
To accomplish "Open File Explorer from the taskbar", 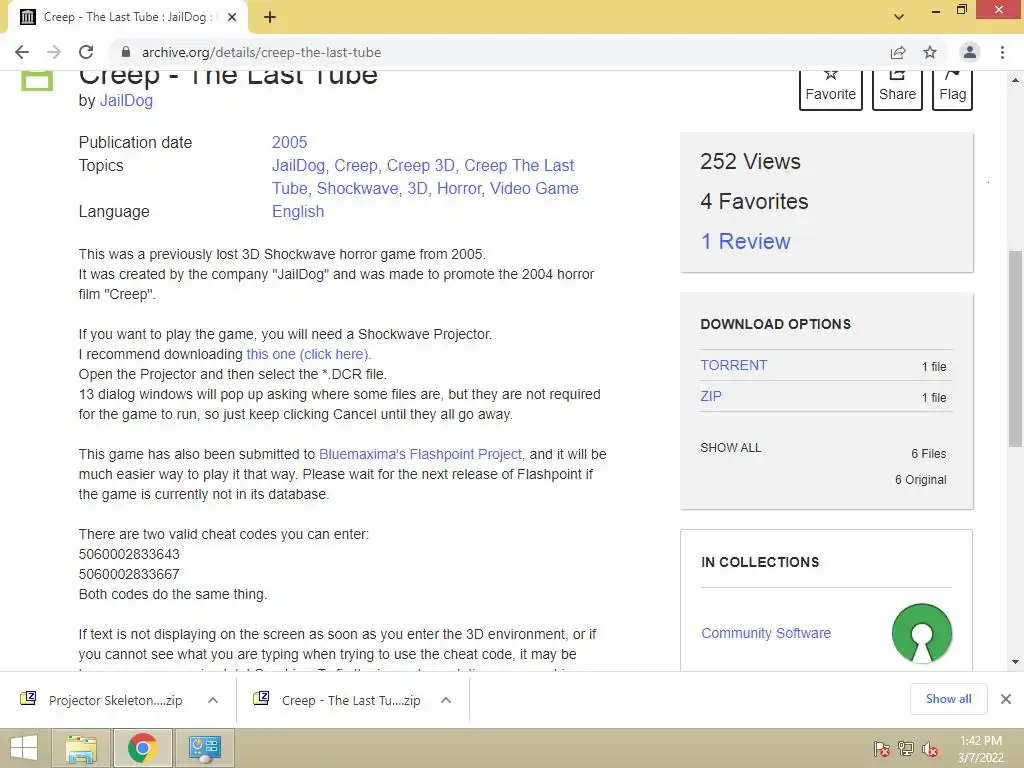I will tap(81, 748).
